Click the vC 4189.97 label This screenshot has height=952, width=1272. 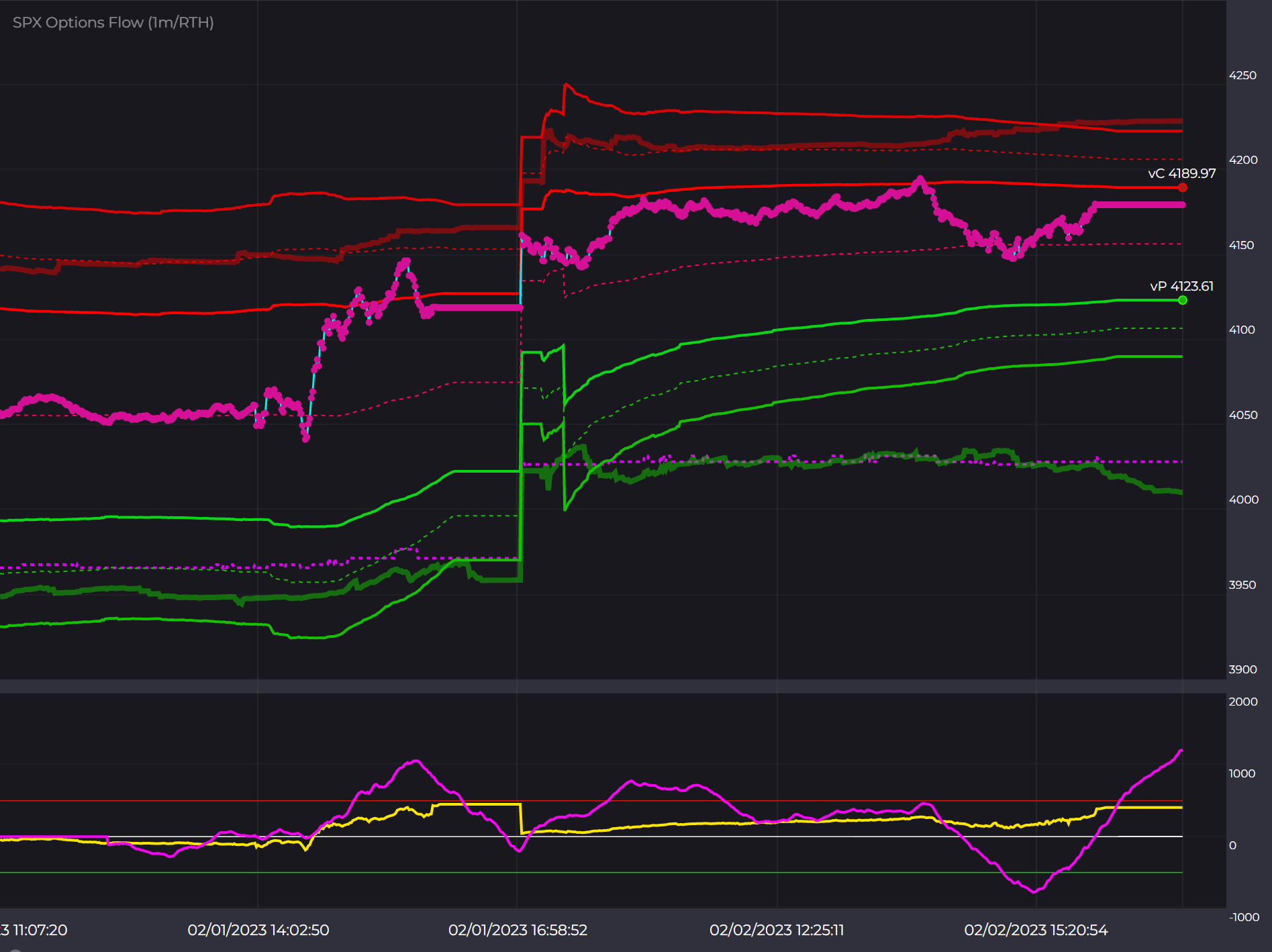point(1181,173)
